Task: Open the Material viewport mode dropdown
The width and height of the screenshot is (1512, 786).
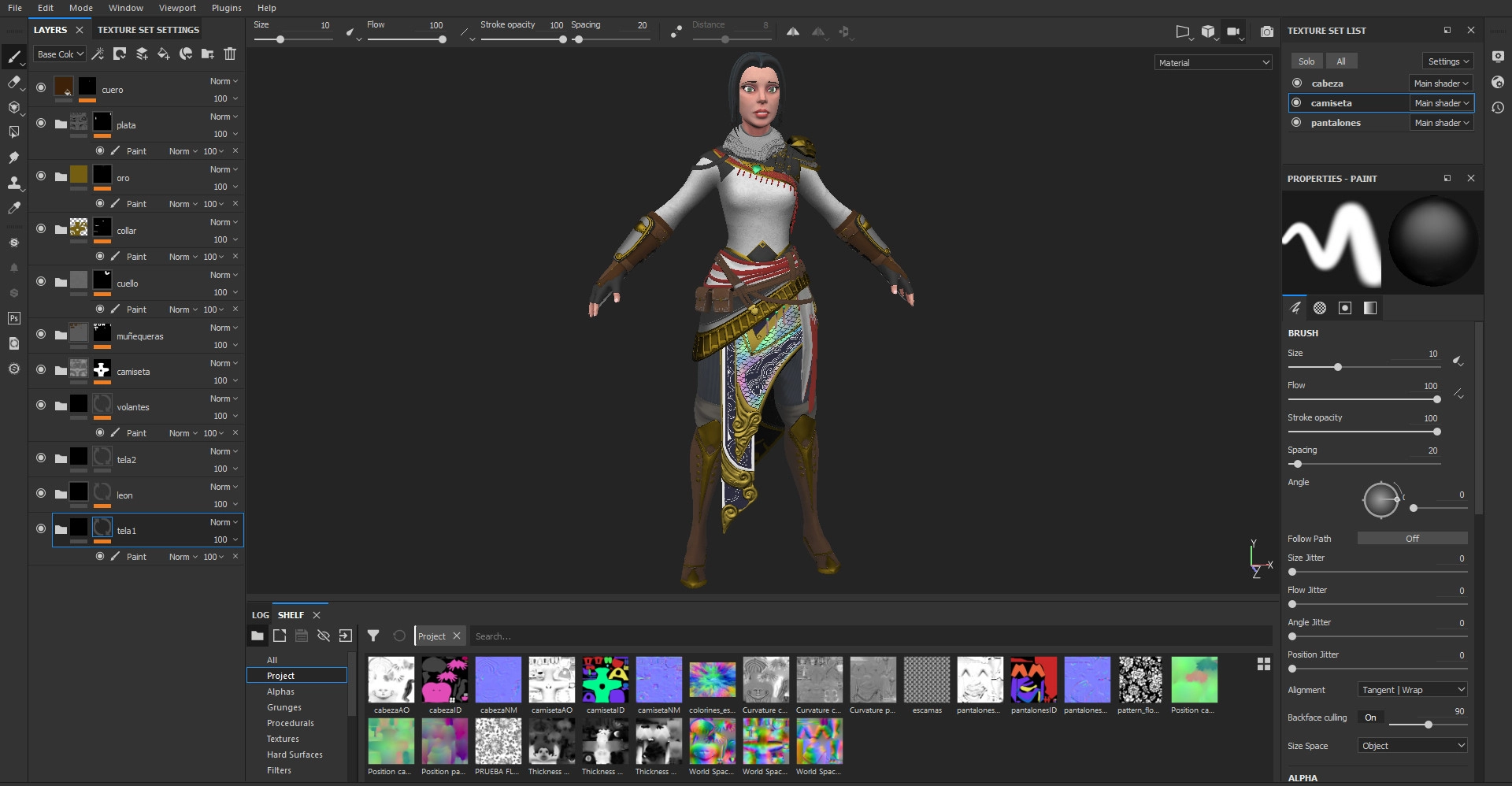Action: [x=1213, y=62]
